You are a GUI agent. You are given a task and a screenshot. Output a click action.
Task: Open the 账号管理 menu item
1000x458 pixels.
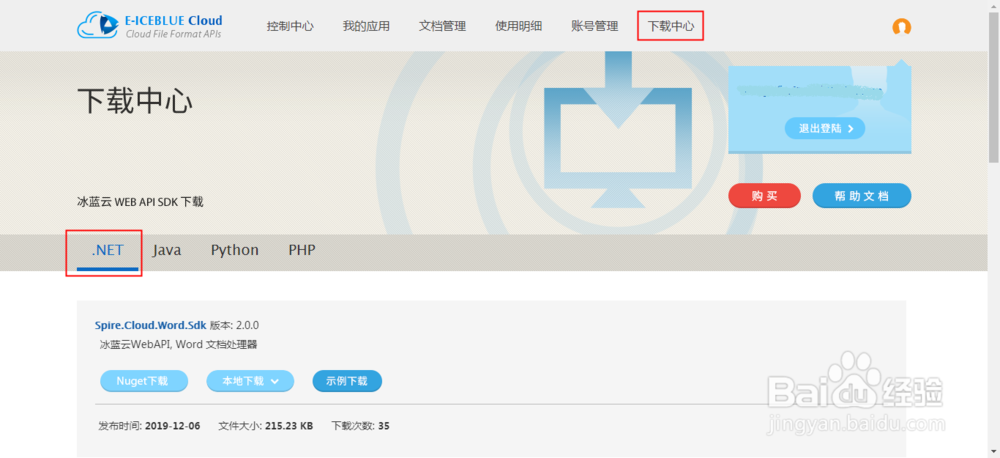pyautogui.click(x=595, y=26)
